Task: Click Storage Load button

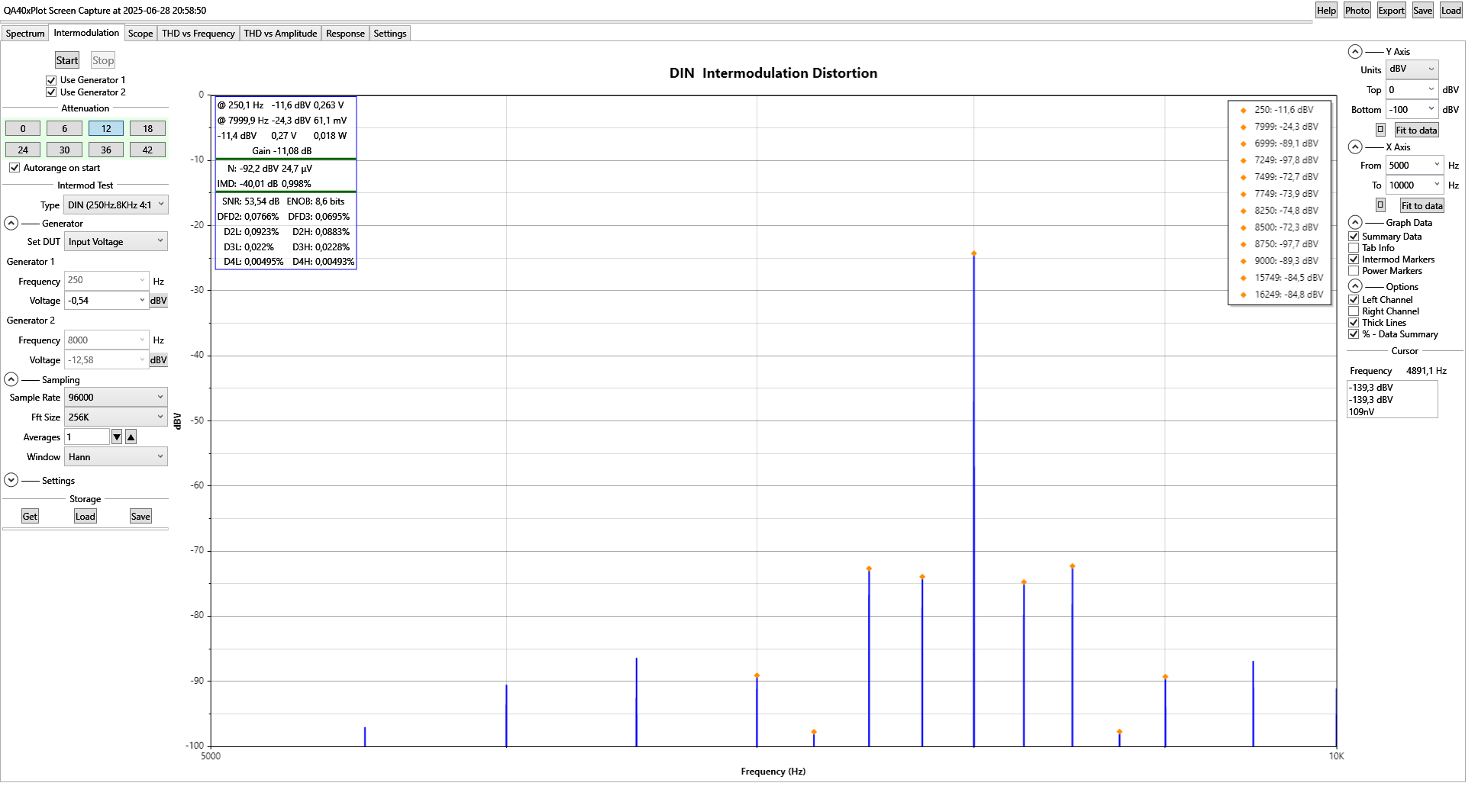Action: (86, 516)
